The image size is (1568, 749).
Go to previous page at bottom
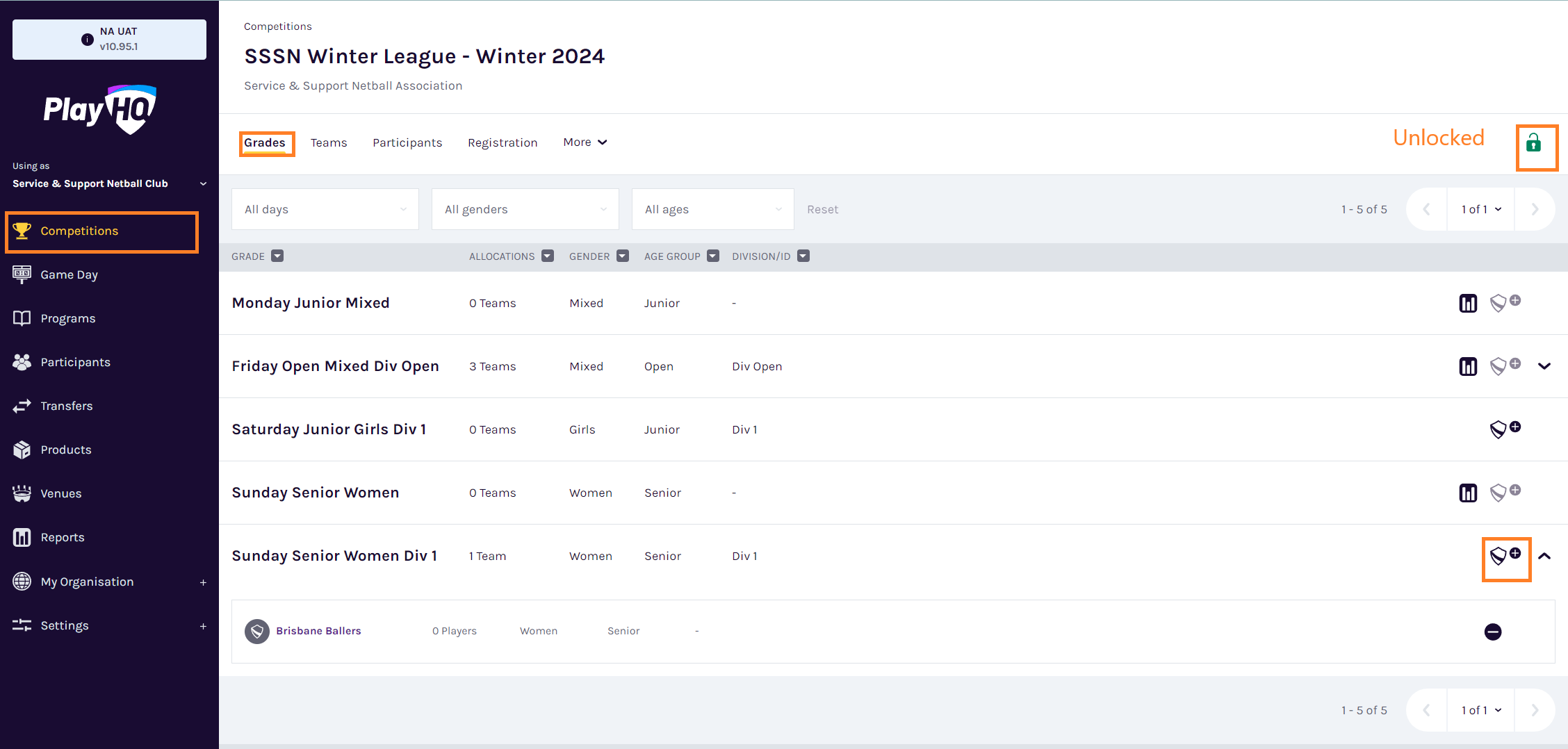pyautogui.click(x=1426, y=710)
